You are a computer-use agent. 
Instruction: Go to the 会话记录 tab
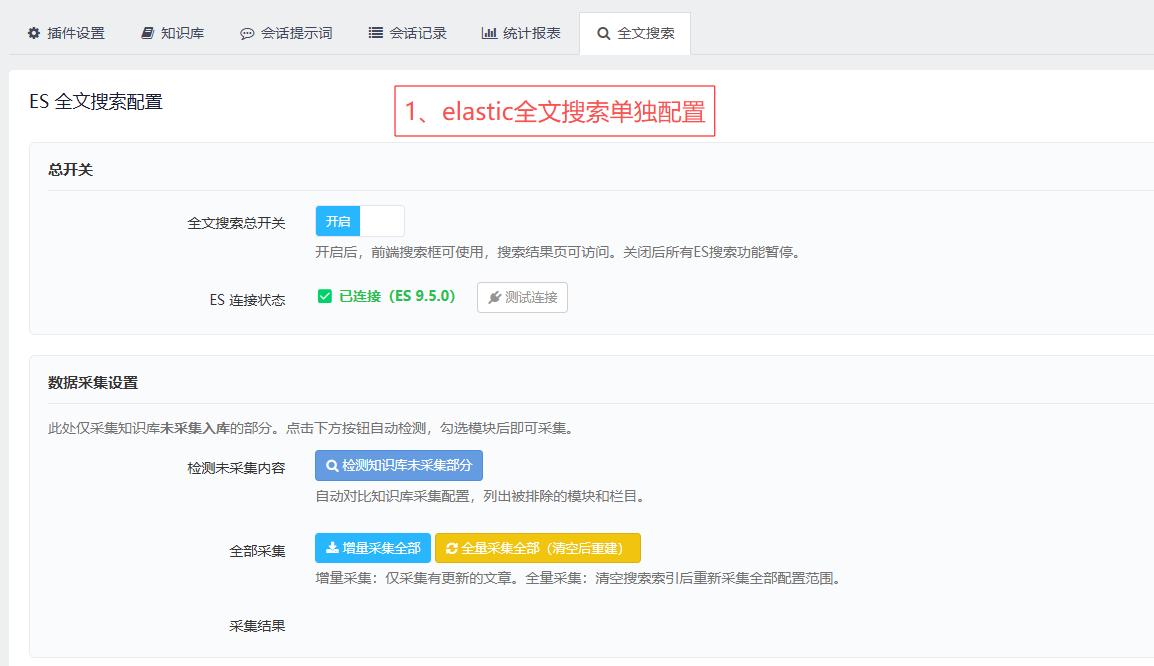coord(408,33)
